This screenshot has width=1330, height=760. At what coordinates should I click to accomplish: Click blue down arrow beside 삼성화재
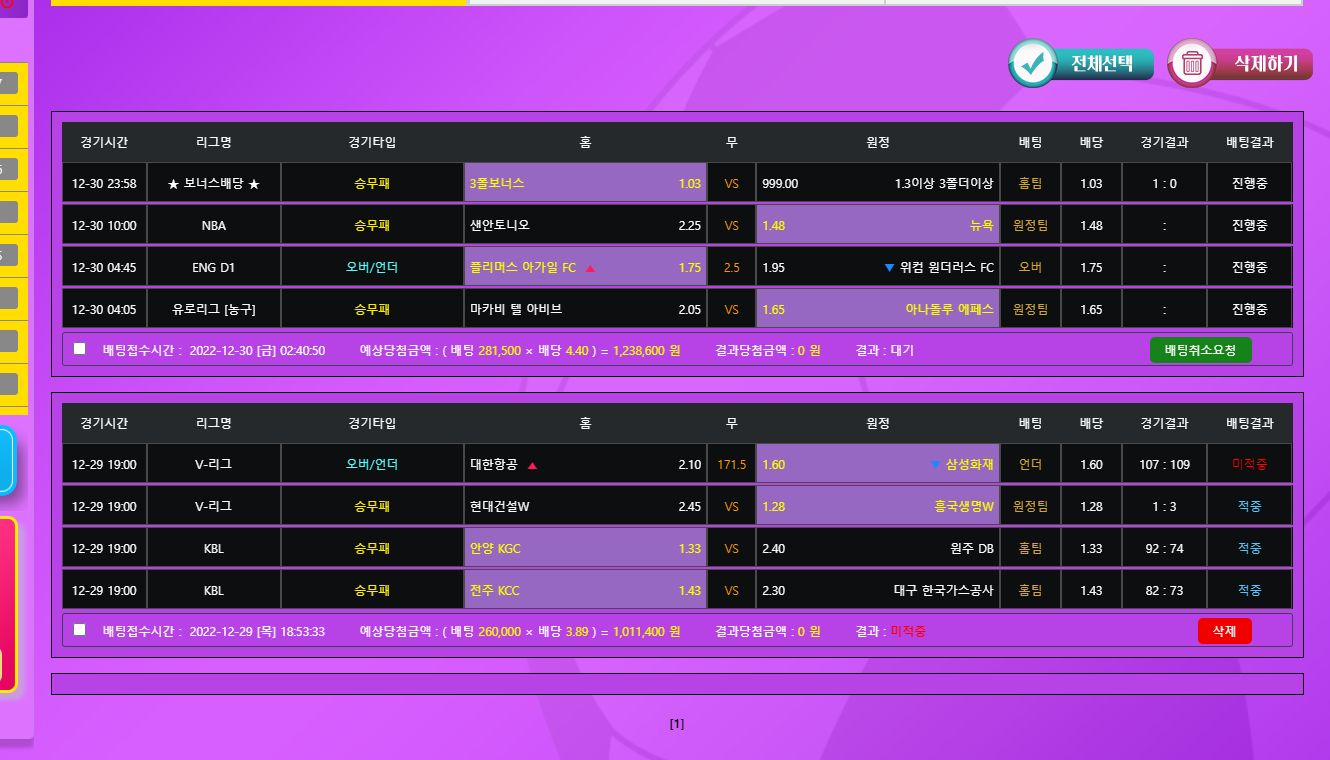click(x=935, y=465)
